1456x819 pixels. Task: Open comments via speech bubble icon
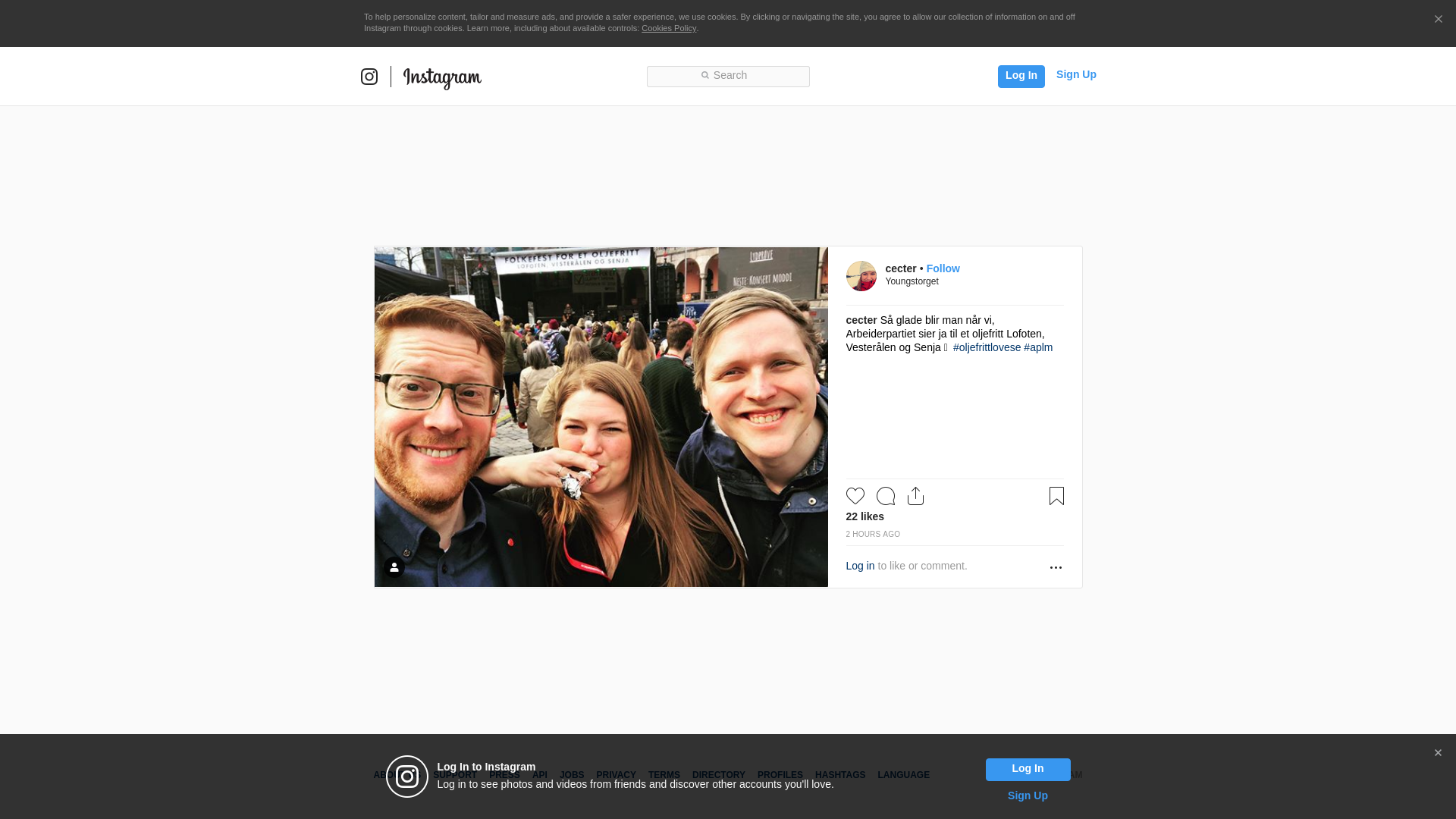pos(885,496)
